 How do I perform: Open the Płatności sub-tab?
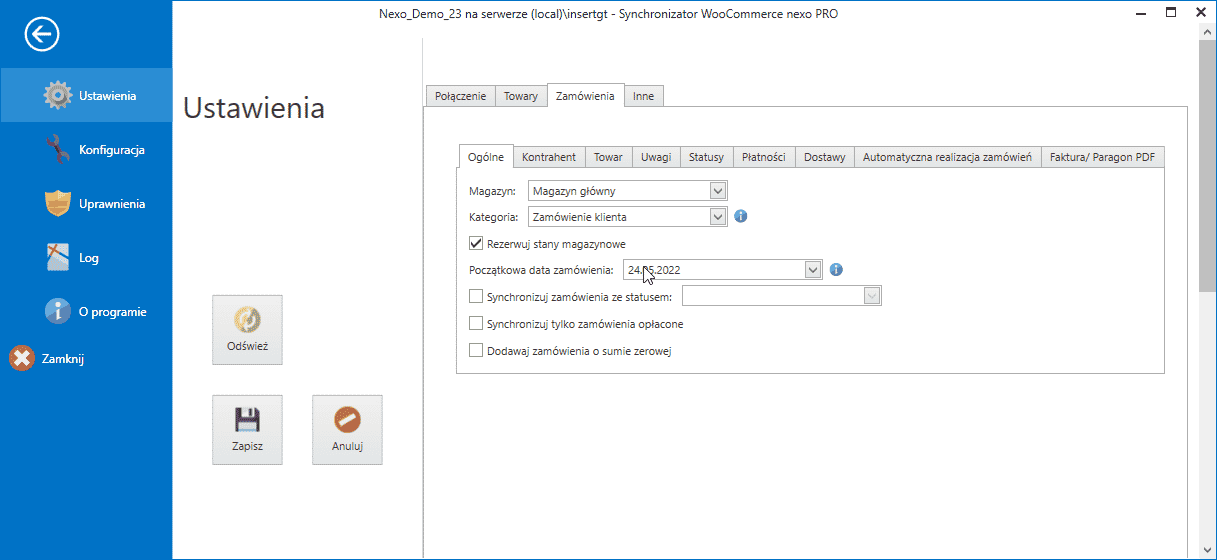(x=764, y=157)
